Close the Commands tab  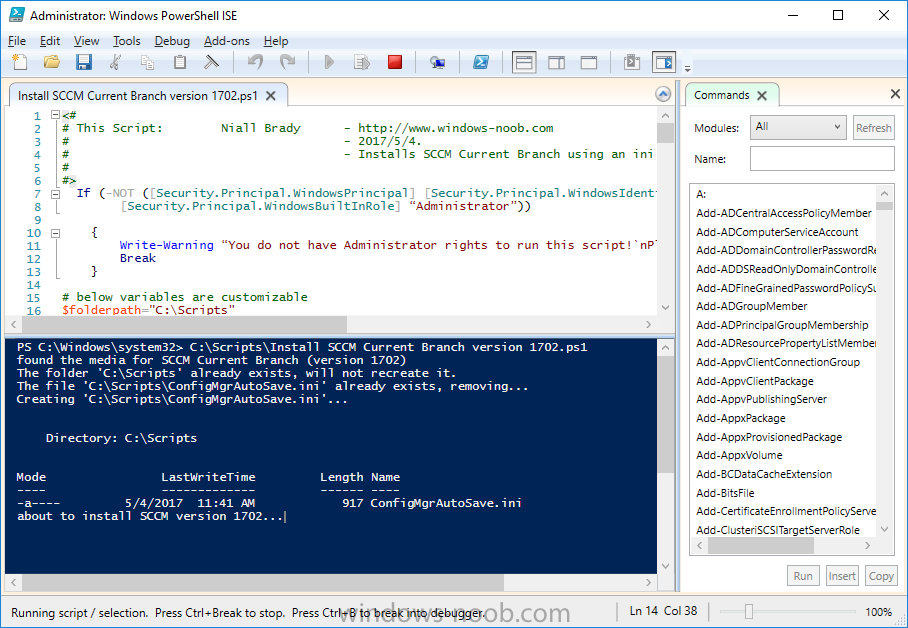point(762,96)
